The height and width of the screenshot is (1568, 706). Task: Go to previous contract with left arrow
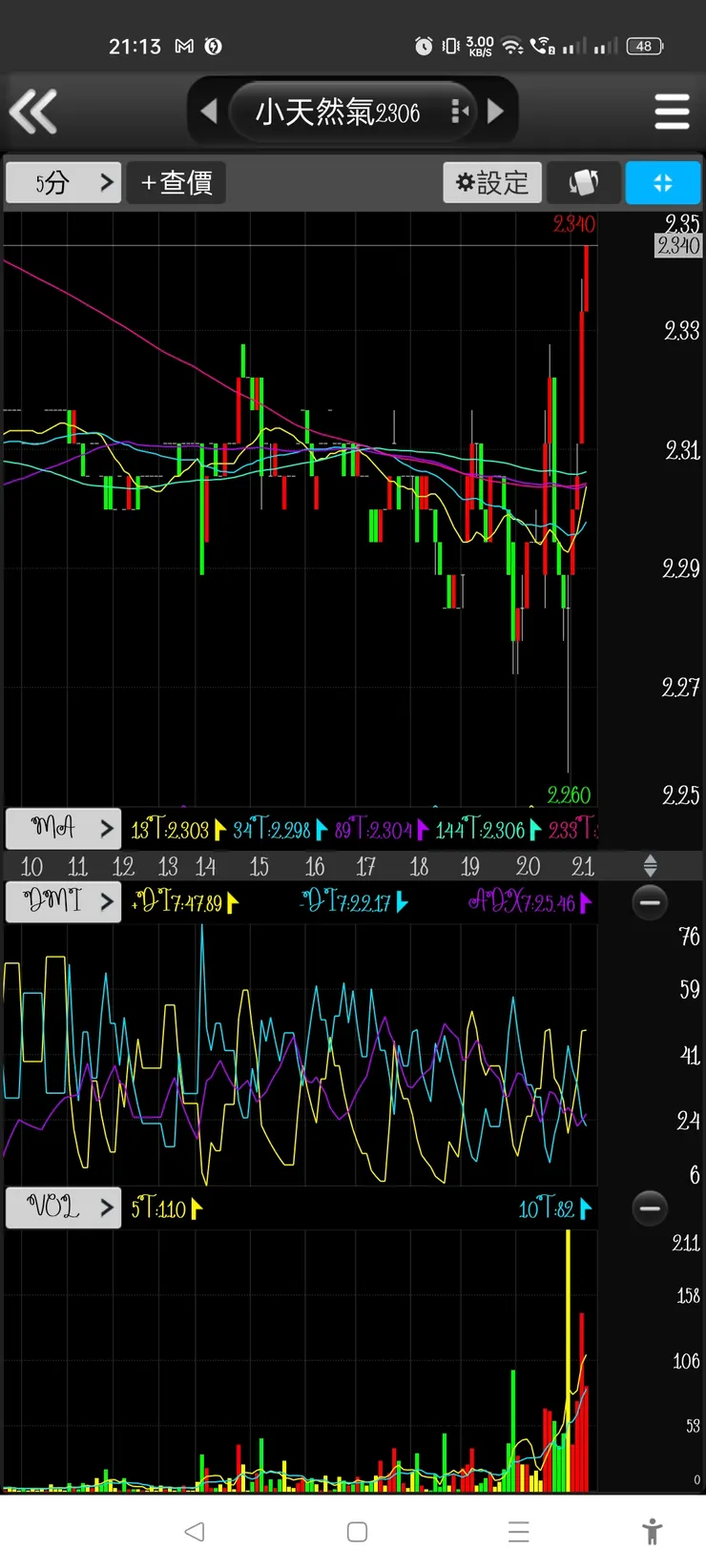(209, 112)
